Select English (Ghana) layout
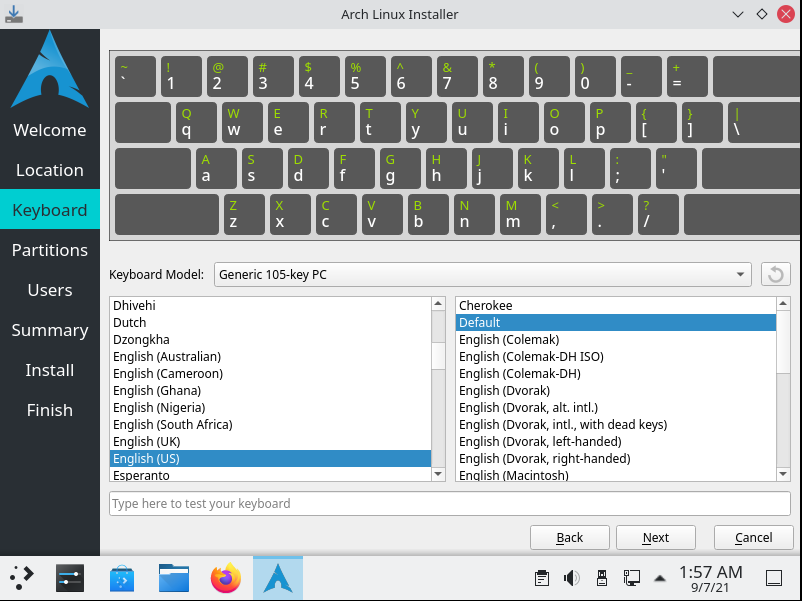The width and height of the screenshot is (802, 601). pyautogui.click(x=270, y=390)
